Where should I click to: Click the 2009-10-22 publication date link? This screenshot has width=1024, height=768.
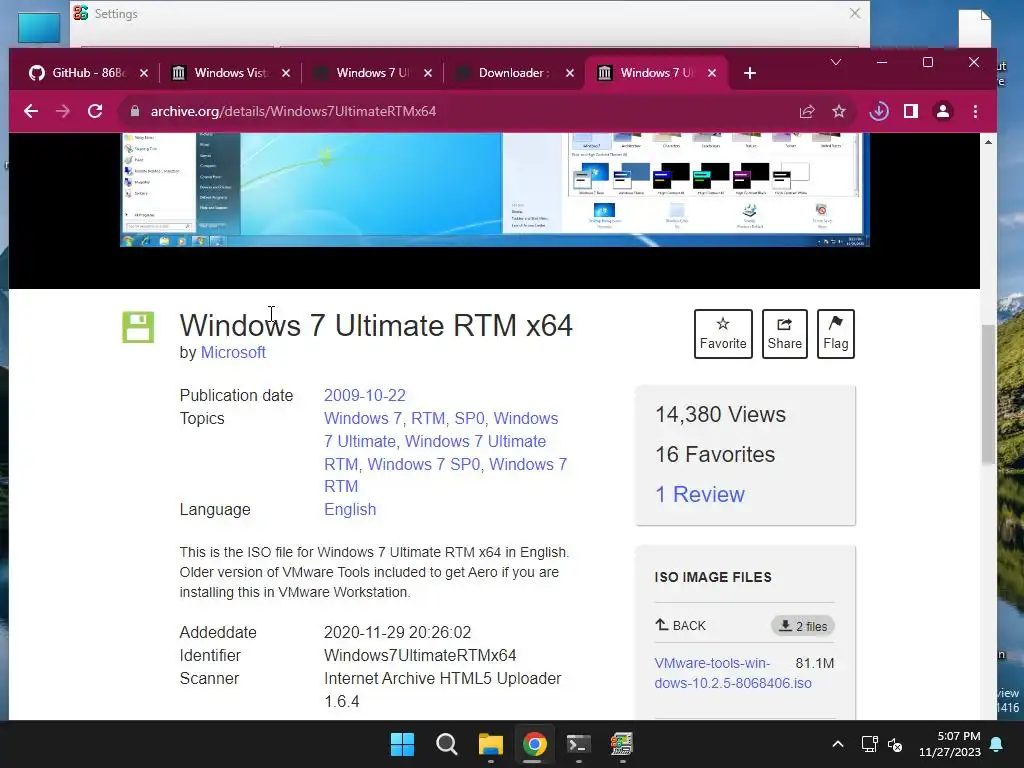tap(364, 396)
